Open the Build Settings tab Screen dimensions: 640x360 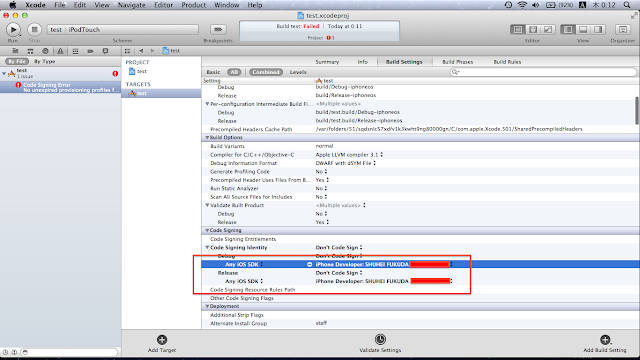tap(404, 62)
